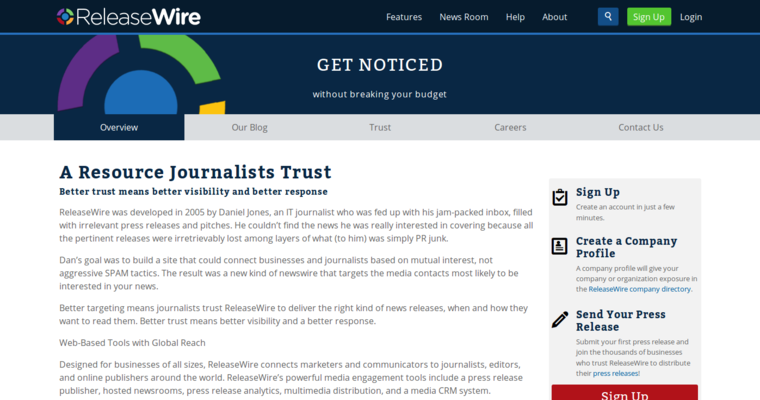Click the ReleaseWire logo
The width and height of the screenshot is (760, 400).
pos(128,17)
